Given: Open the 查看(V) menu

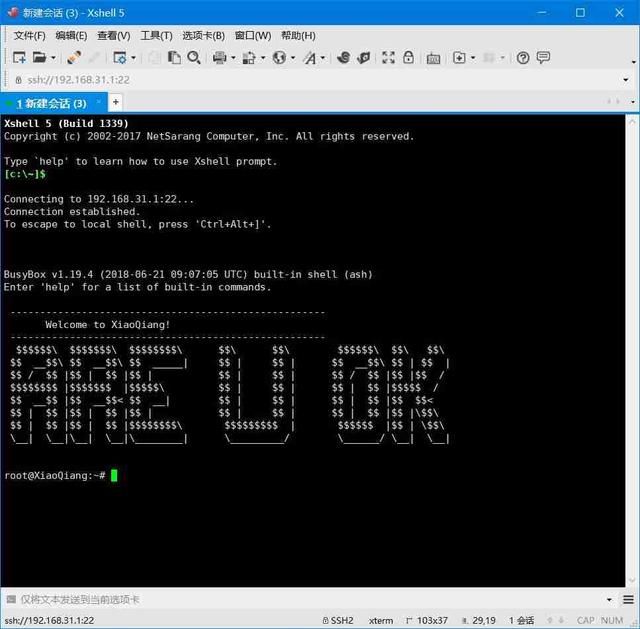Looking at the screenshot, I should pos(114,36).
